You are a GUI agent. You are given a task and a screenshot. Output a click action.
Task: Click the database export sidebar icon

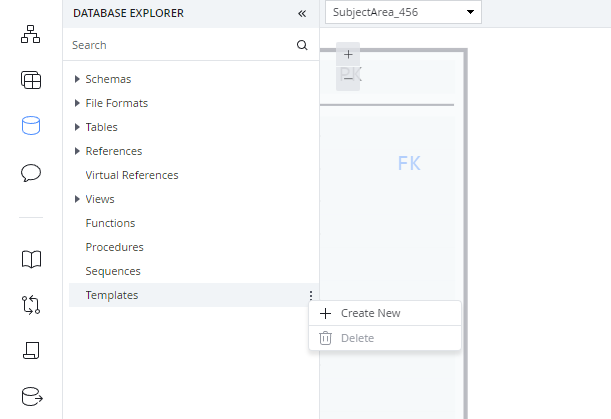pos(31,395)
